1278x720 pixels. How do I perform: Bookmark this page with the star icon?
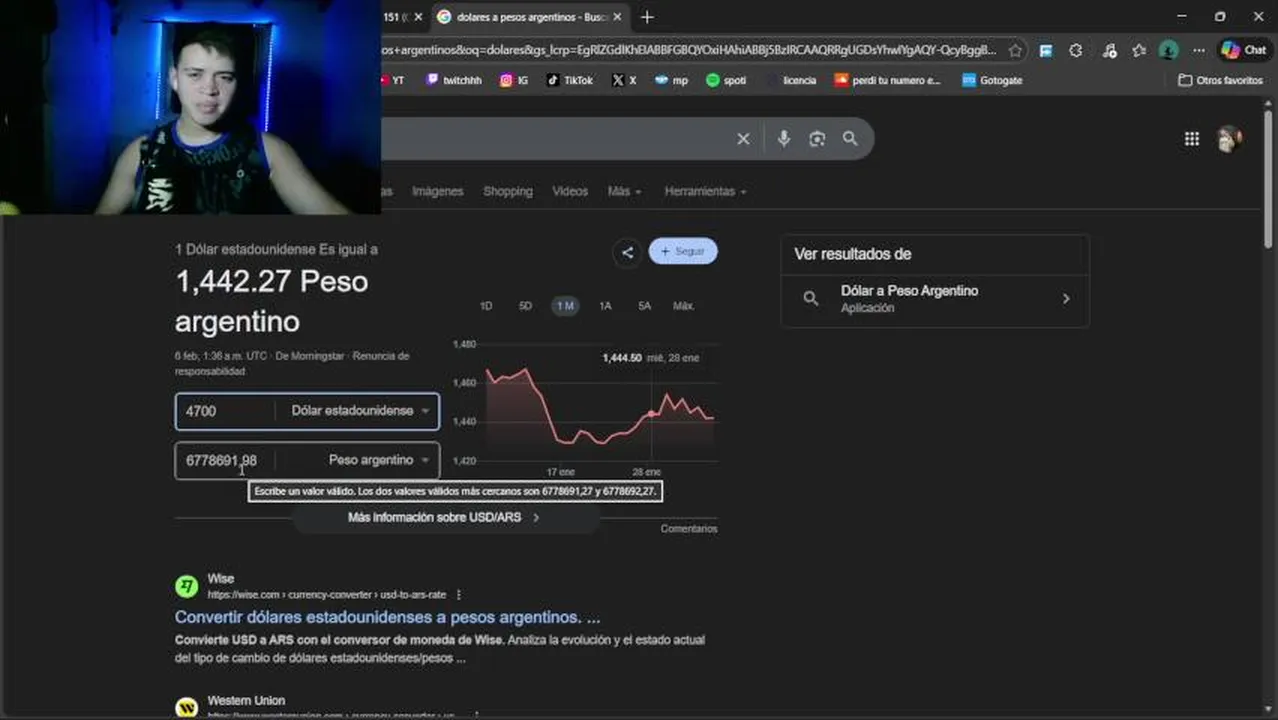pyautogui.click(x=1015, y=50)
